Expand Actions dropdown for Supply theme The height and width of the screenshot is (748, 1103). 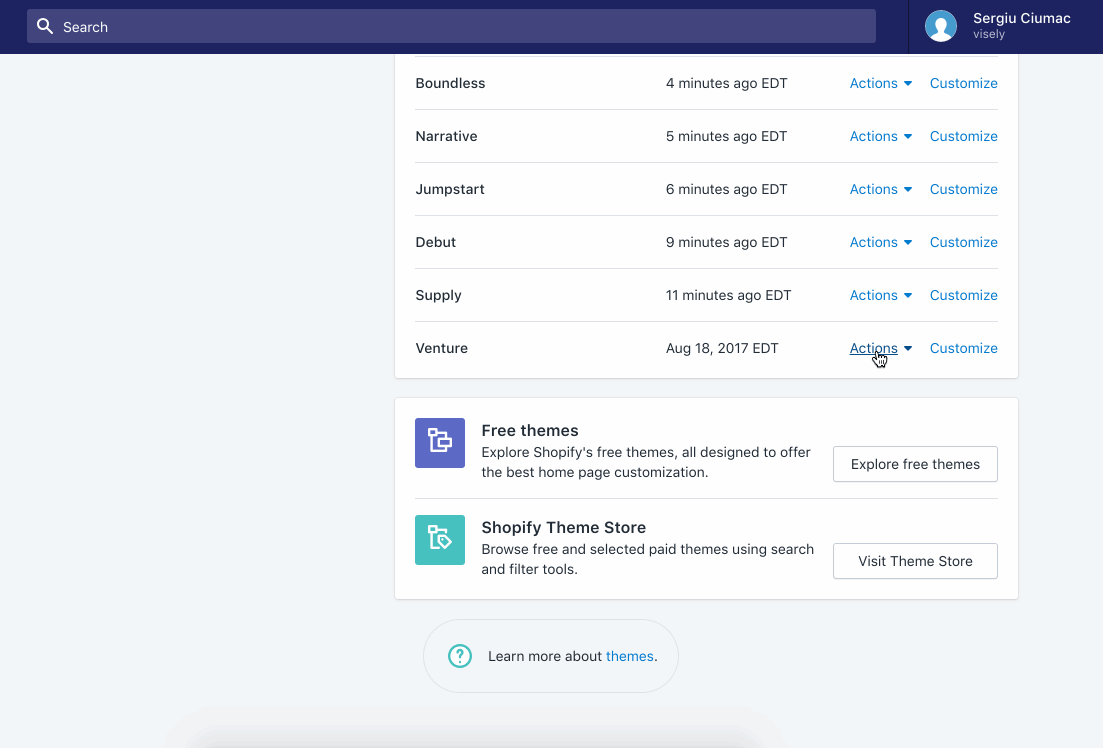coord(880,296)
